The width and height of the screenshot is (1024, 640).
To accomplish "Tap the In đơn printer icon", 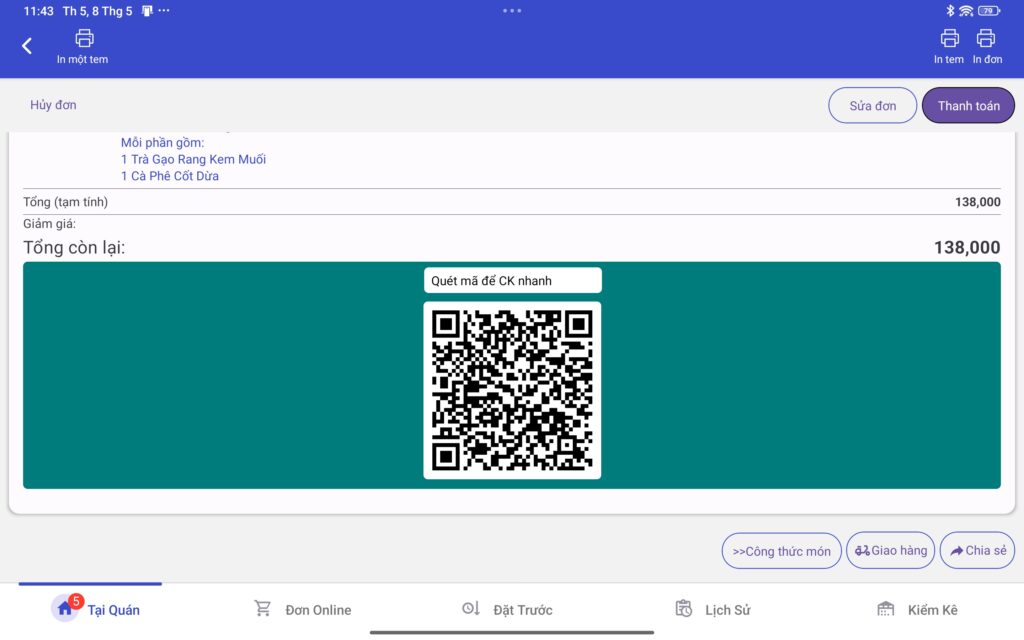I will [986, 39].
